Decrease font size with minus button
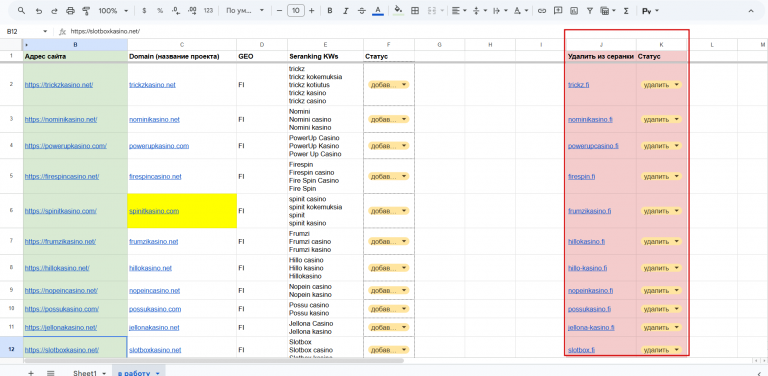Image resolution: width=768 pixels, height=376 pixels. 279,11
